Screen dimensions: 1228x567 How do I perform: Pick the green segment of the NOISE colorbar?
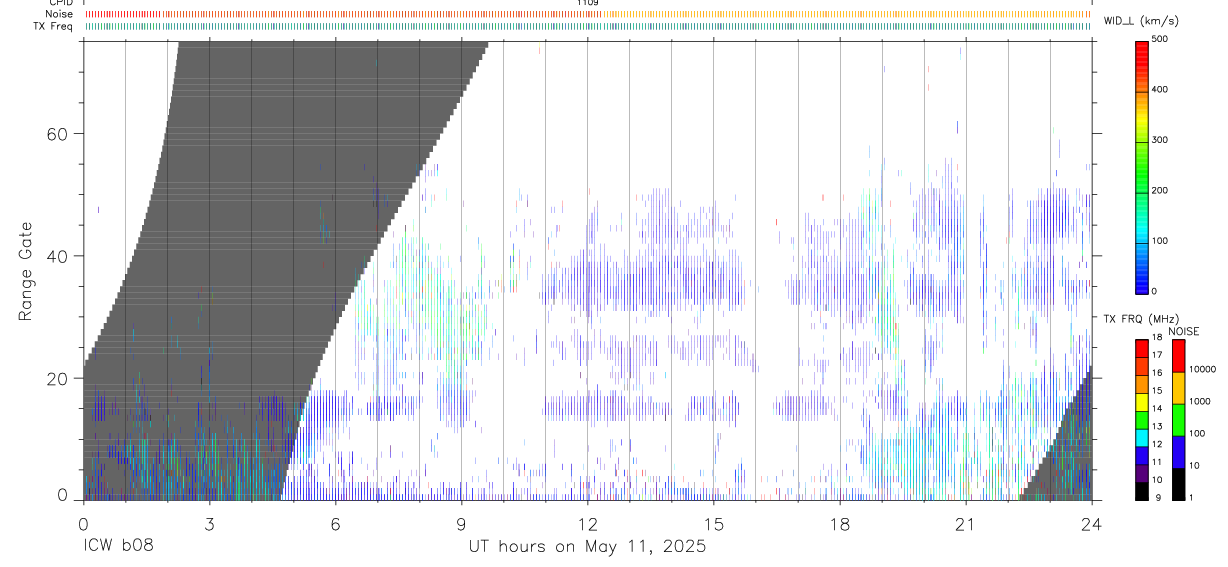pos(1178,420)
